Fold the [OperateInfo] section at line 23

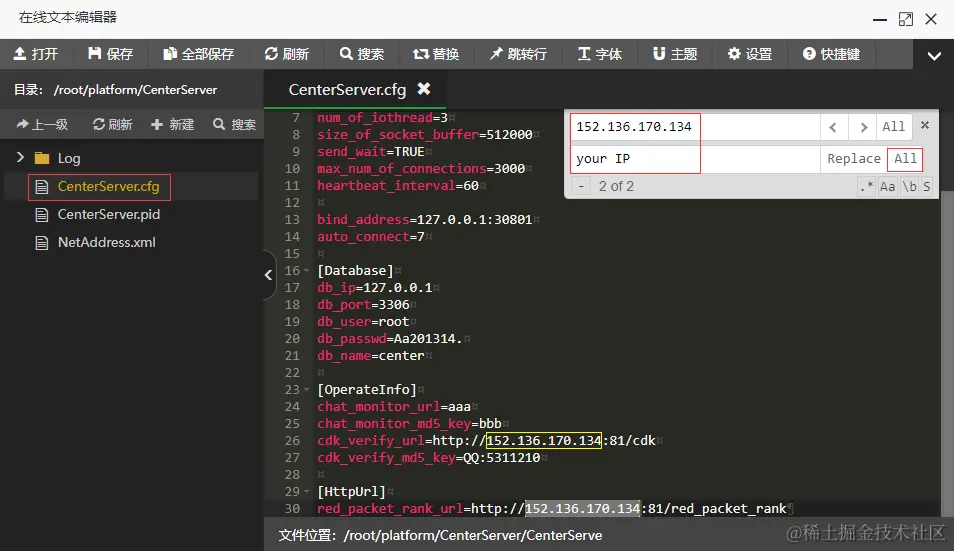pos(307,390)
